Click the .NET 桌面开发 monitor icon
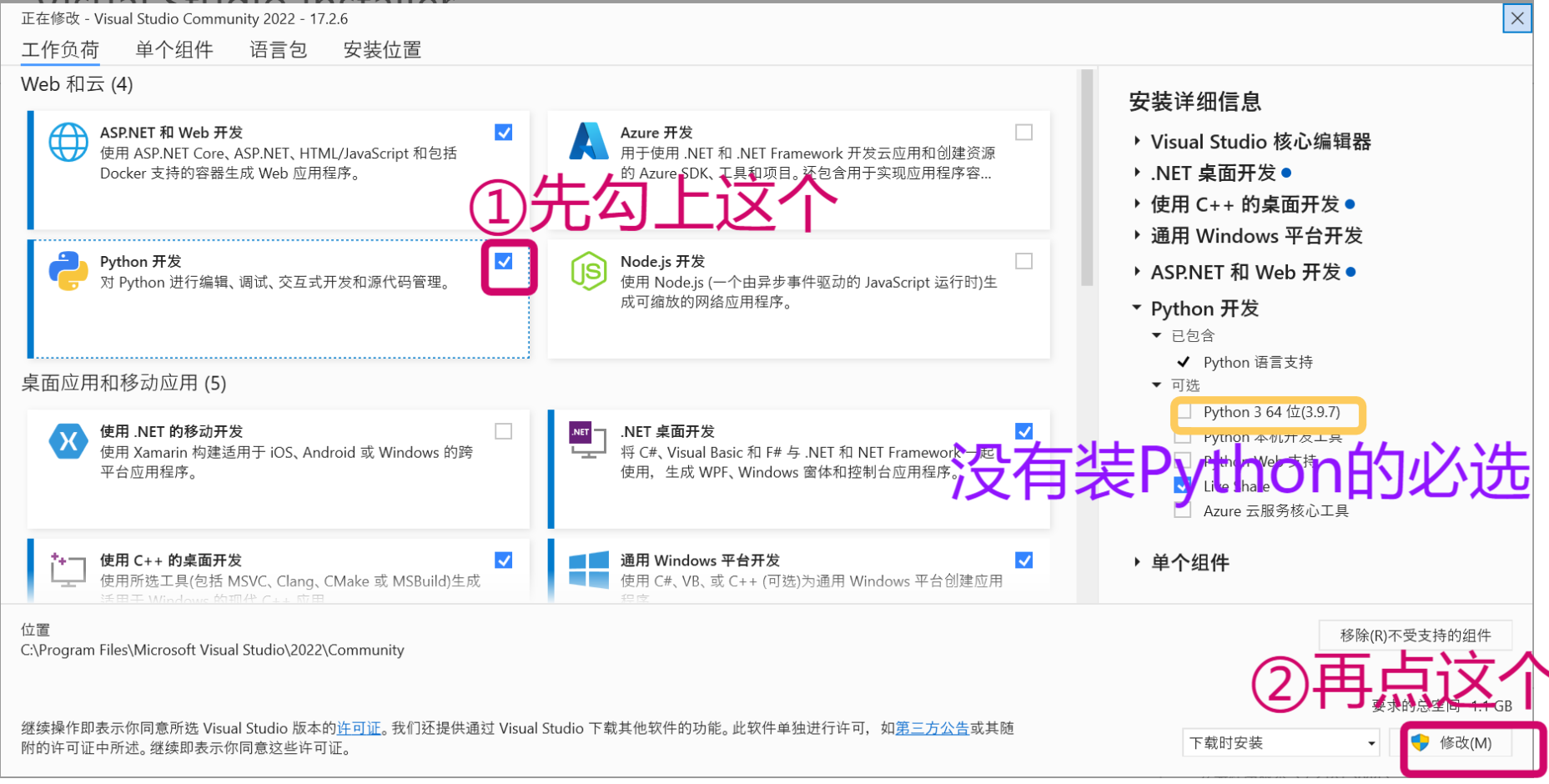This screenshot has width=1549, height=784. pyautogui.click(x=590, y=441)
